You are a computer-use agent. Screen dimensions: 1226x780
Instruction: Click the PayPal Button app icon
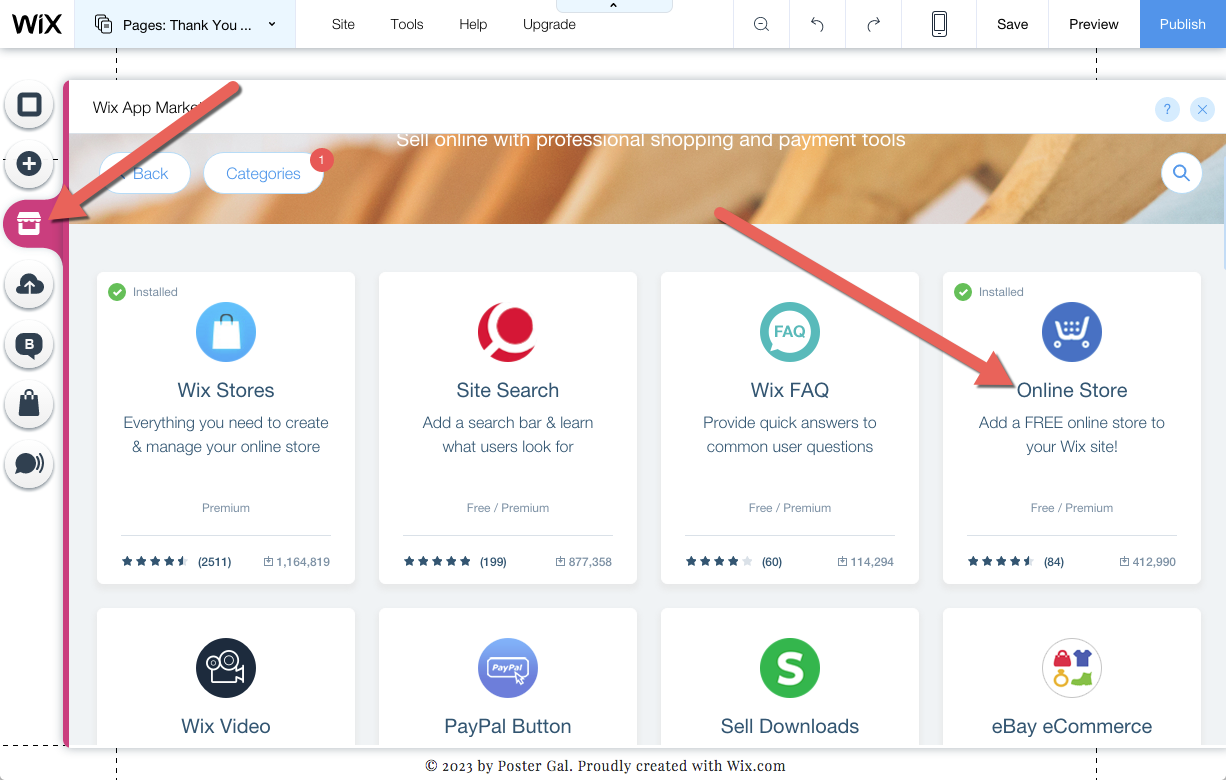click(x=508, y=668)
